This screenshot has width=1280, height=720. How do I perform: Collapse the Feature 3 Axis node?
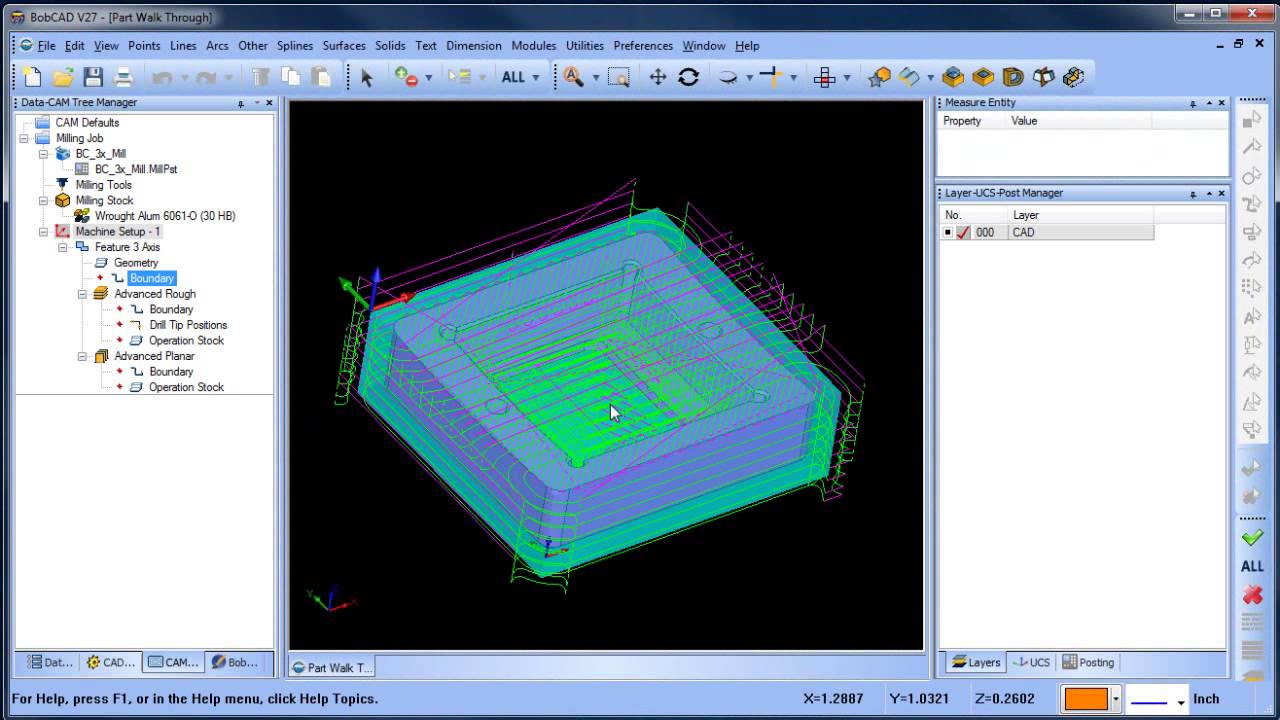click(63, 247)
